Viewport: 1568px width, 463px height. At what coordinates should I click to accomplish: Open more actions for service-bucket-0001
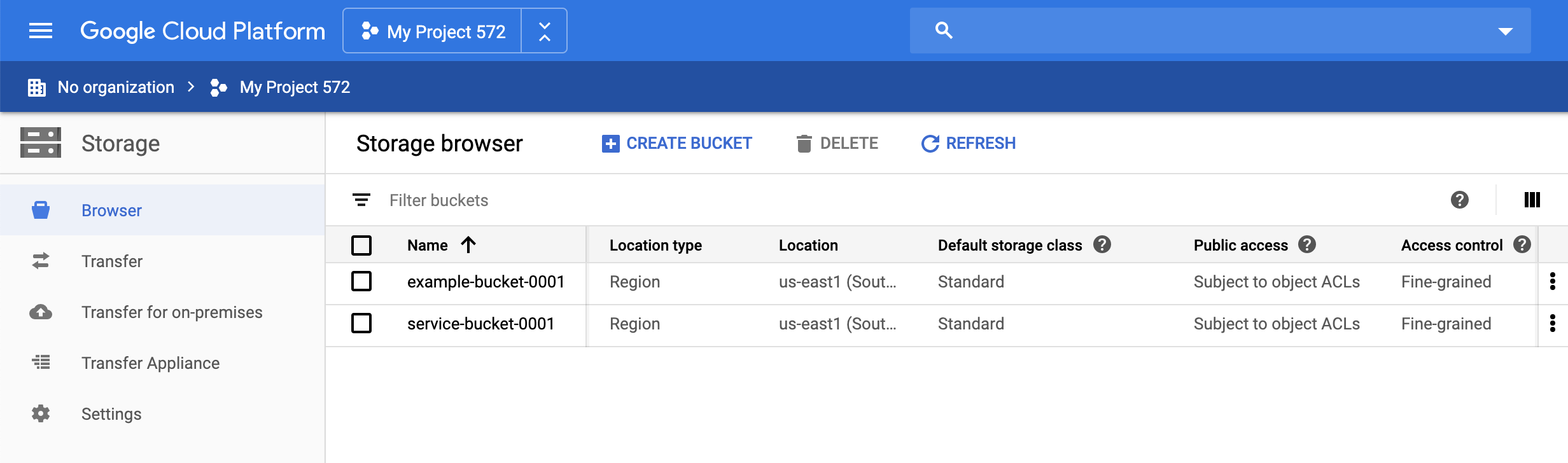tap(1553, 323)
